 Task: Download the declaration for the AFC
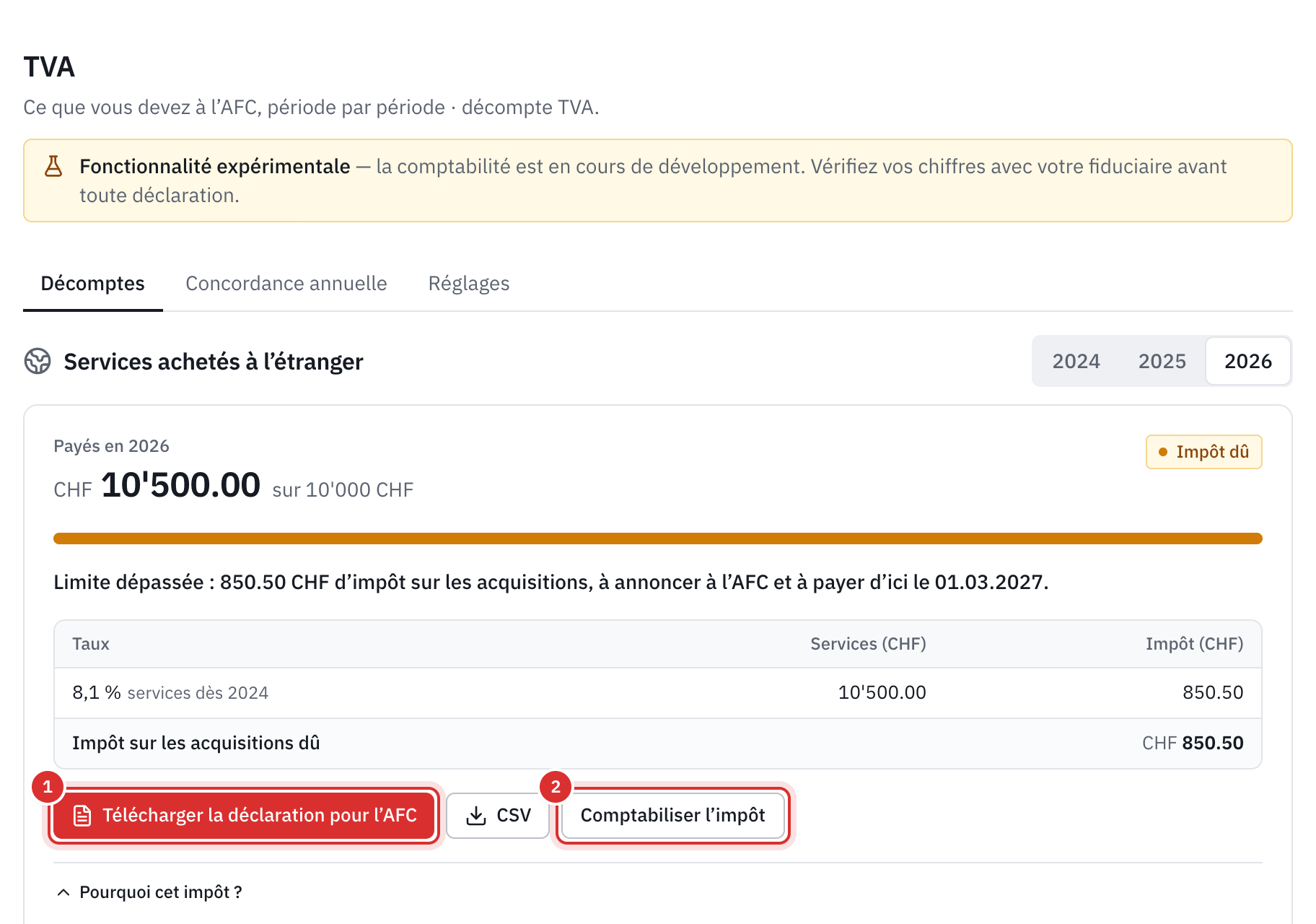point(245,816)
